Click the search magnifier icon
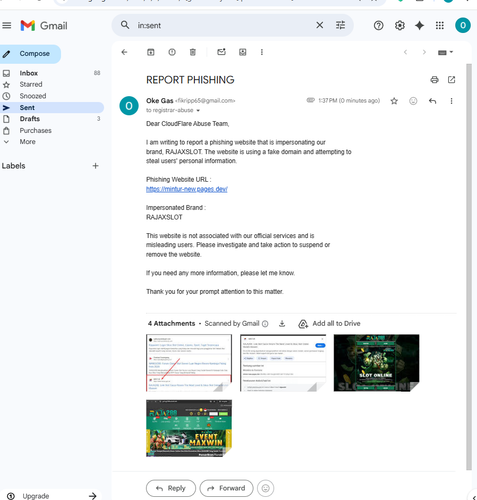The height and width of the screenshot is (500, 477). point(125,25)
